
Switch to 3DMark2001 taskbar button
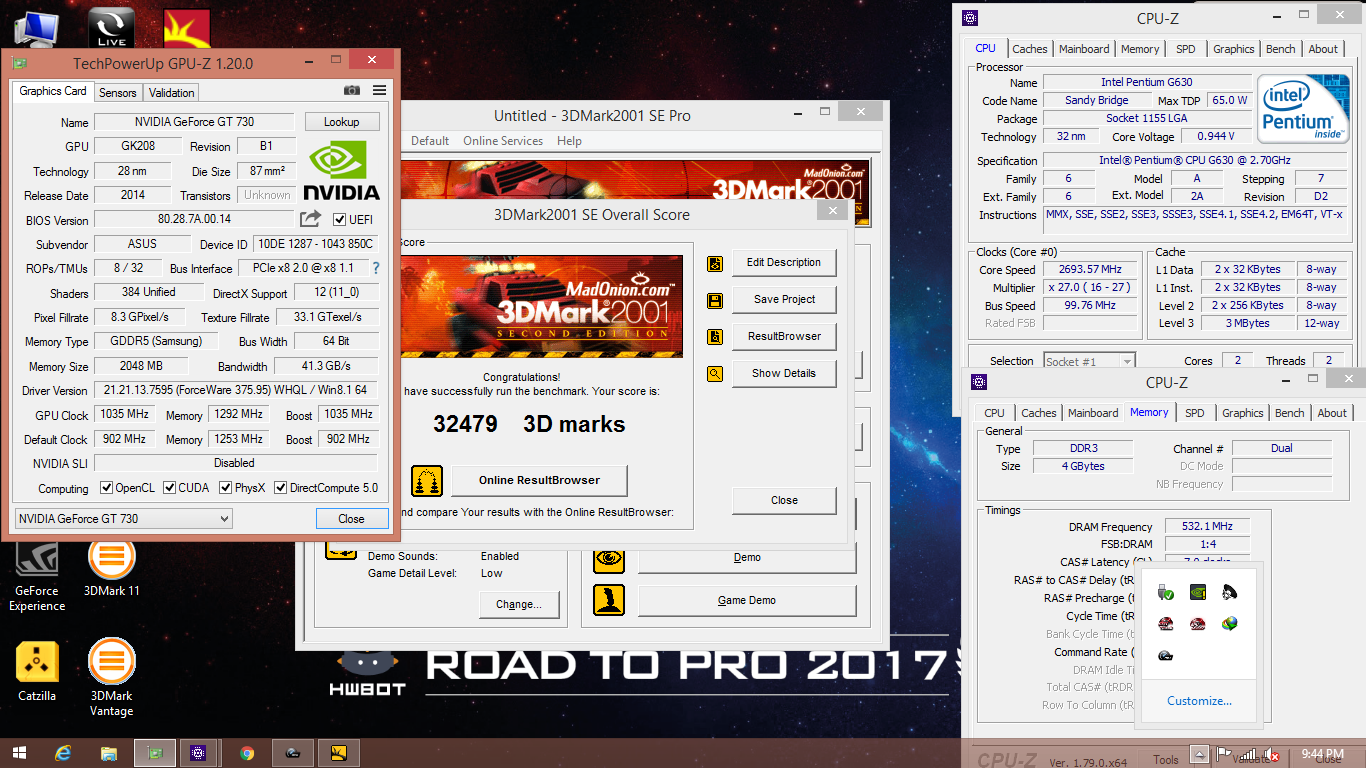[x=338, y=753]
